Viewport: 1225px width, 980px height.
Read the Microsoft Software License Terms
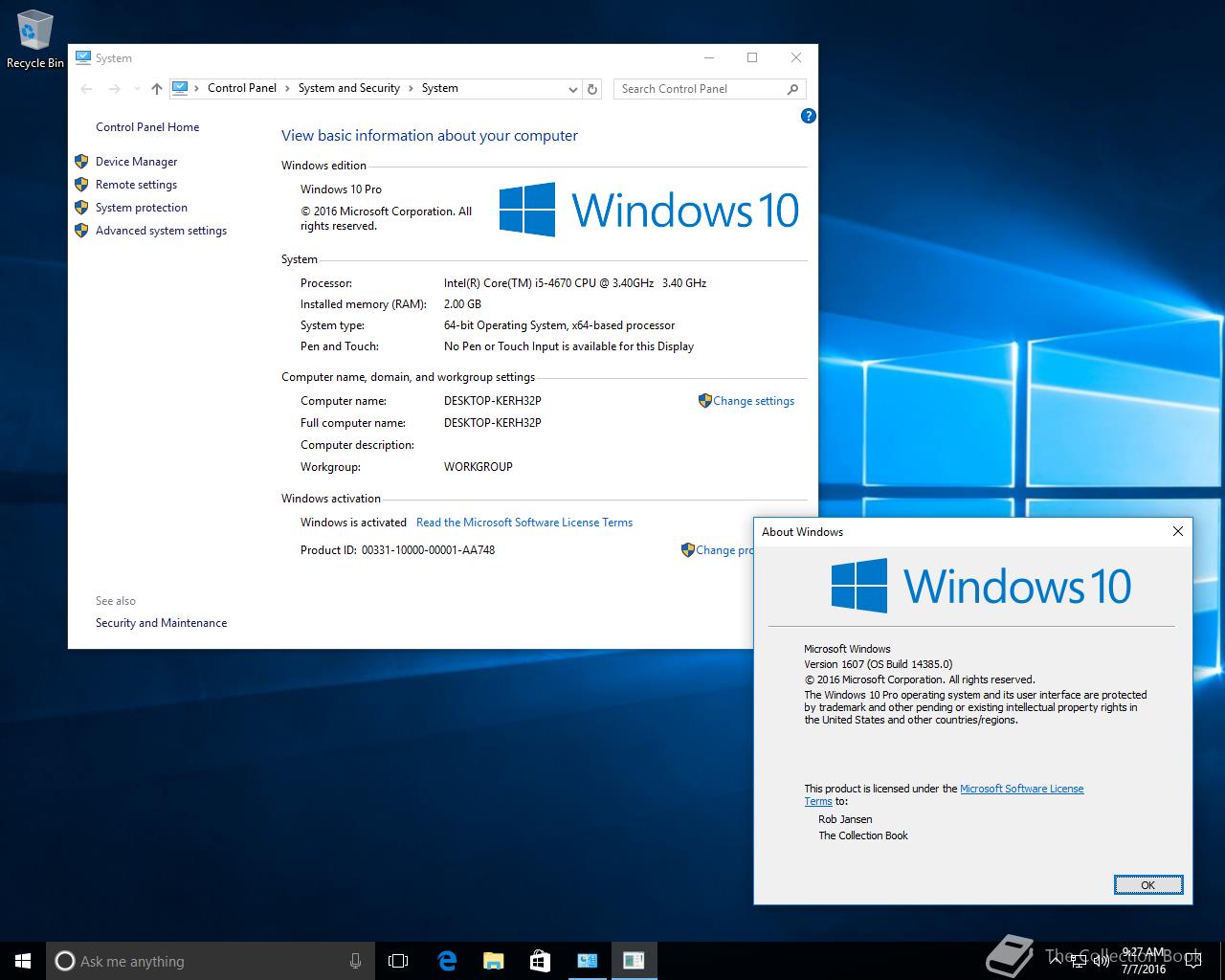(524, 523)
